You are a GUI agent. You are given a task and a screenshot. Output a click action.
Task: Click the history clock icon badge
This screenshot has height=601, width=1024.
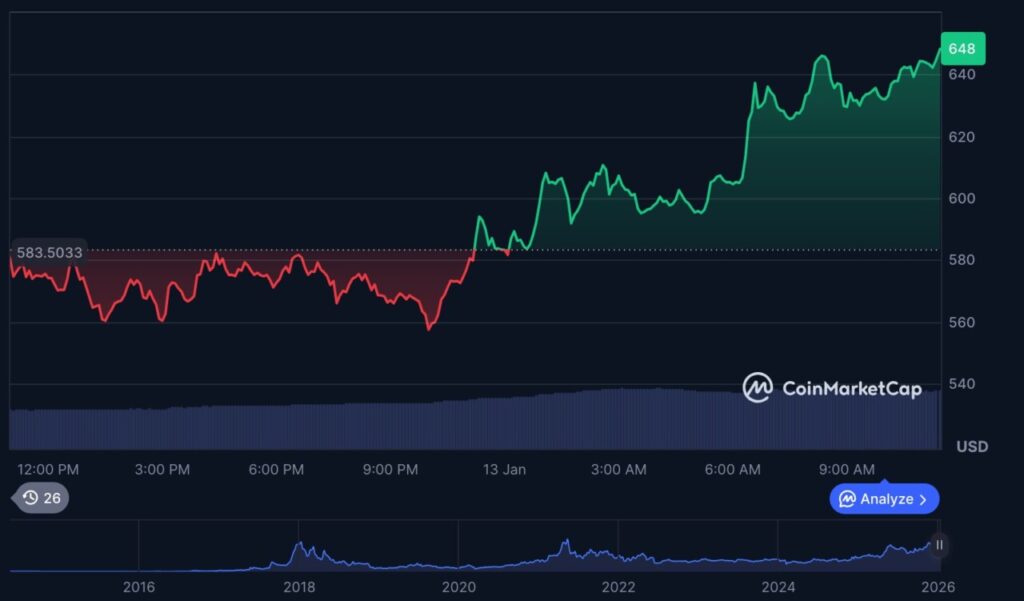tap(31, 497)
